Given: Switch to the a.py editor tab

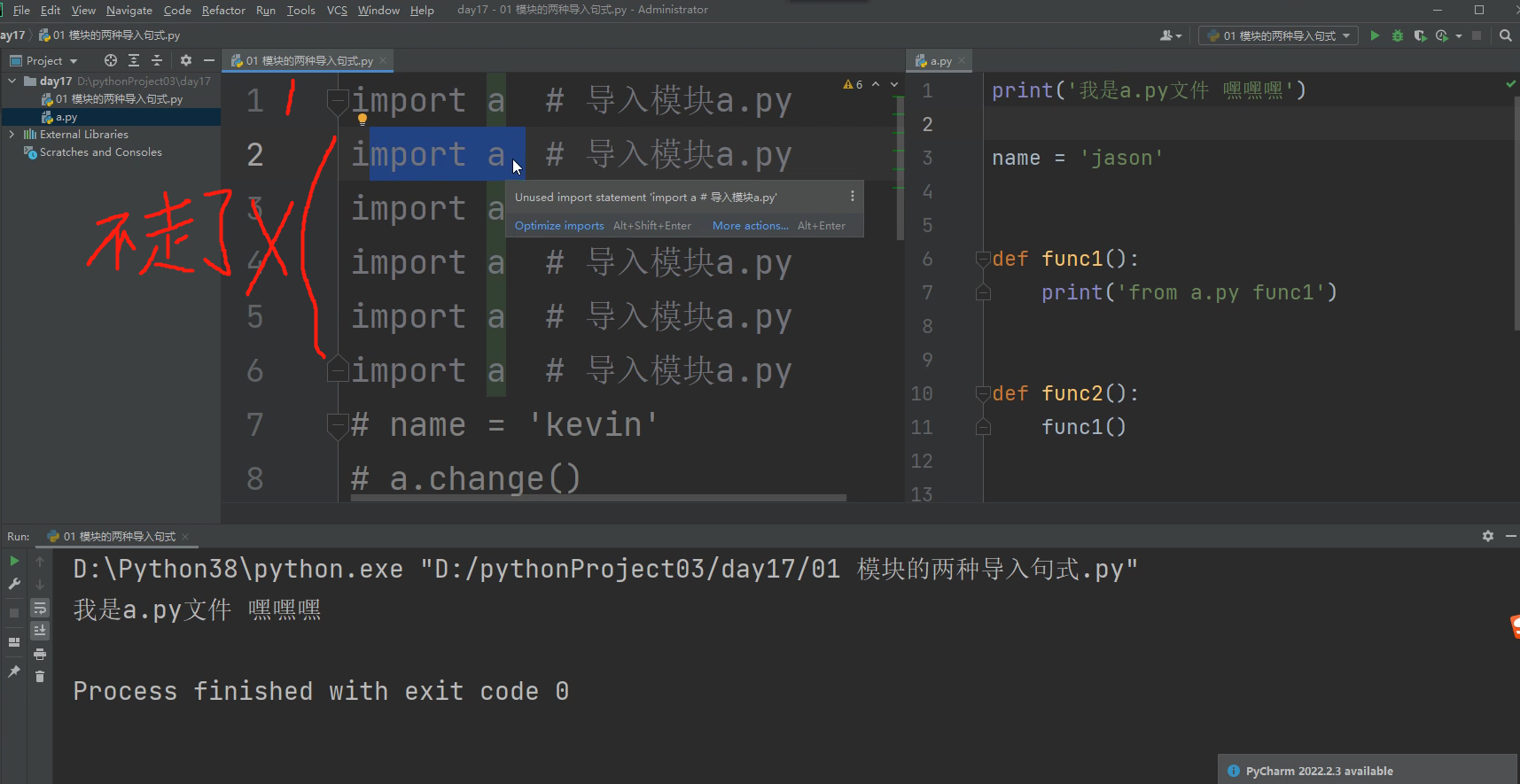Looking at the screenshot, I should pyautogui.click(x=939, y=61).
